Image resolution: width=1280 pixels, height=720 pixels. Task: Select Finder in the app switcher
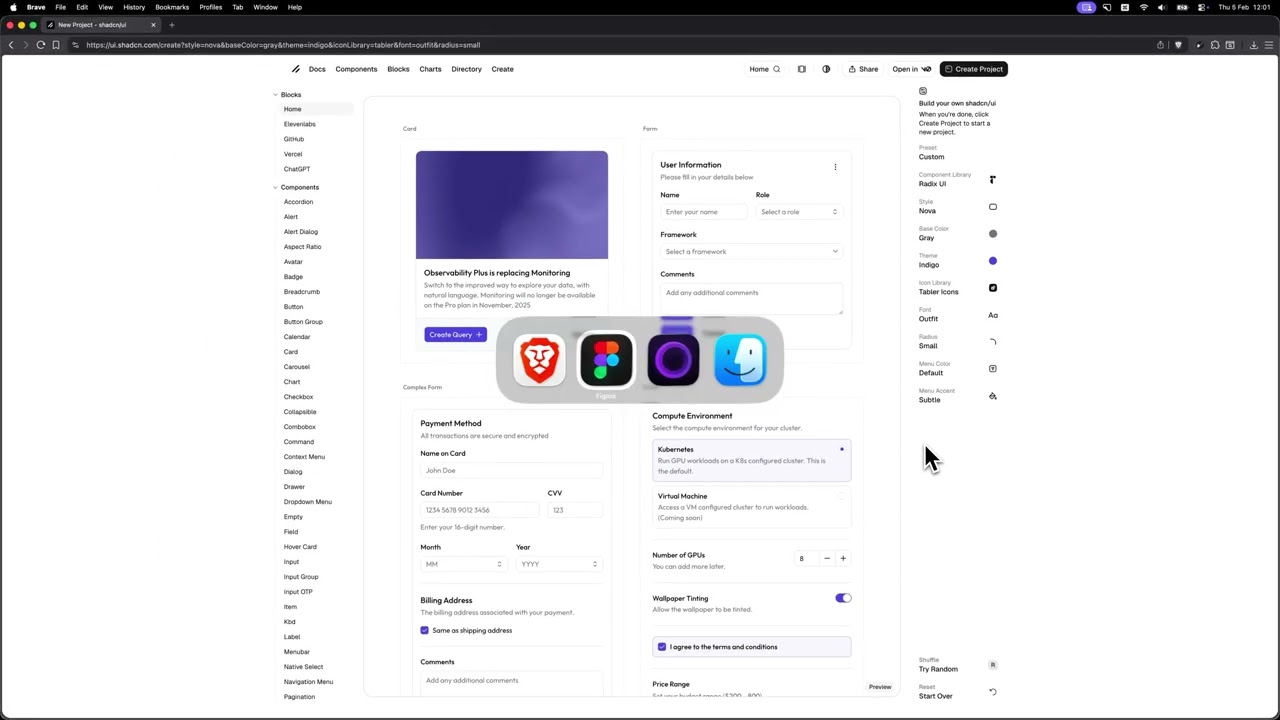[x=740, y=360]
